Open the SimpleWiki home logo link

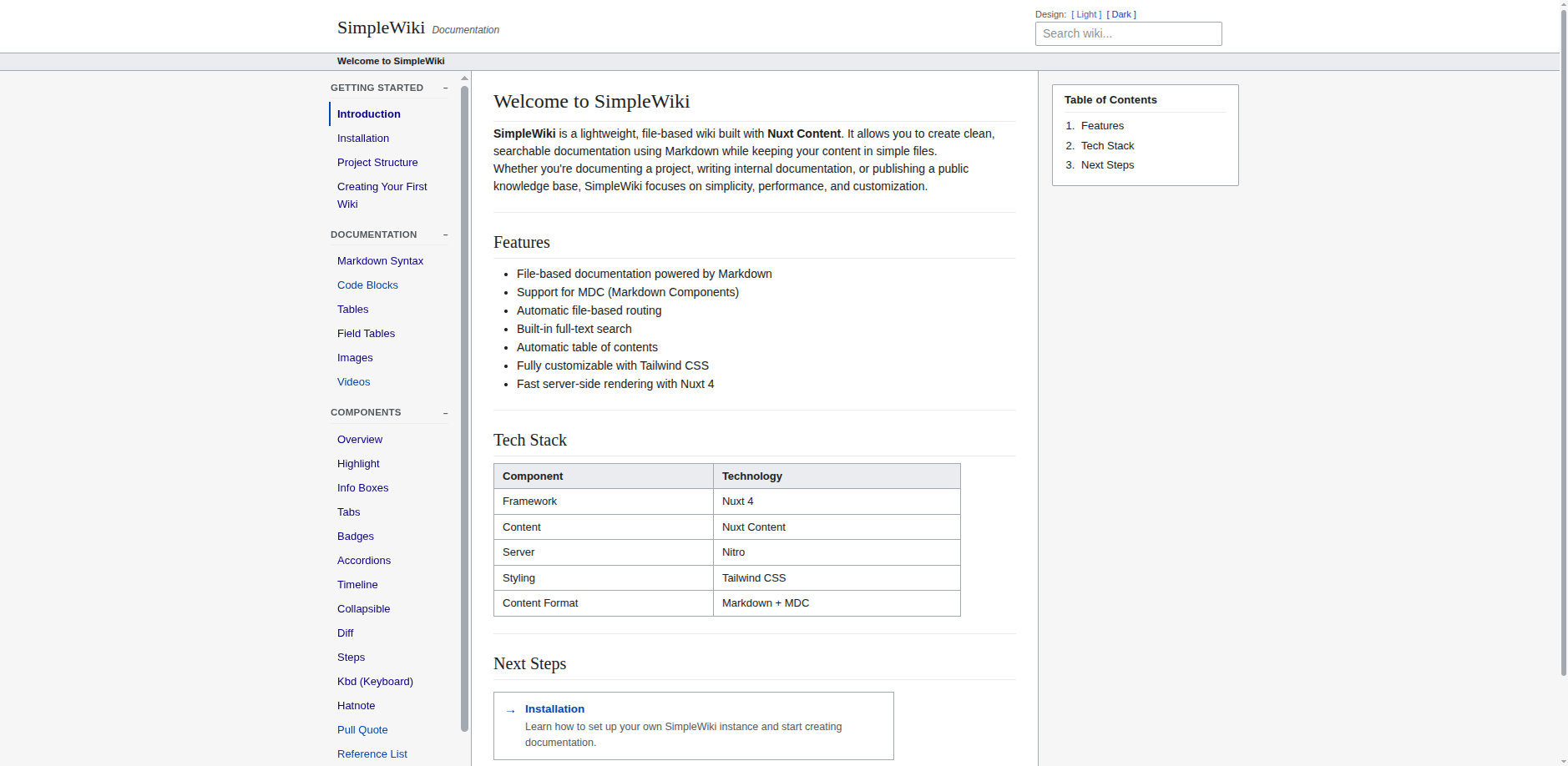click(381, 28)
